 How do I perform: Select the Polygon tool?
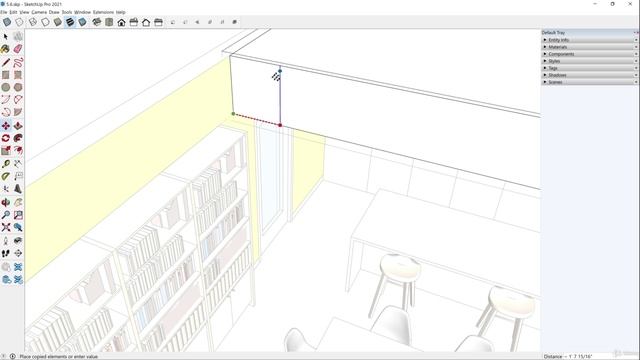point(18,87)
